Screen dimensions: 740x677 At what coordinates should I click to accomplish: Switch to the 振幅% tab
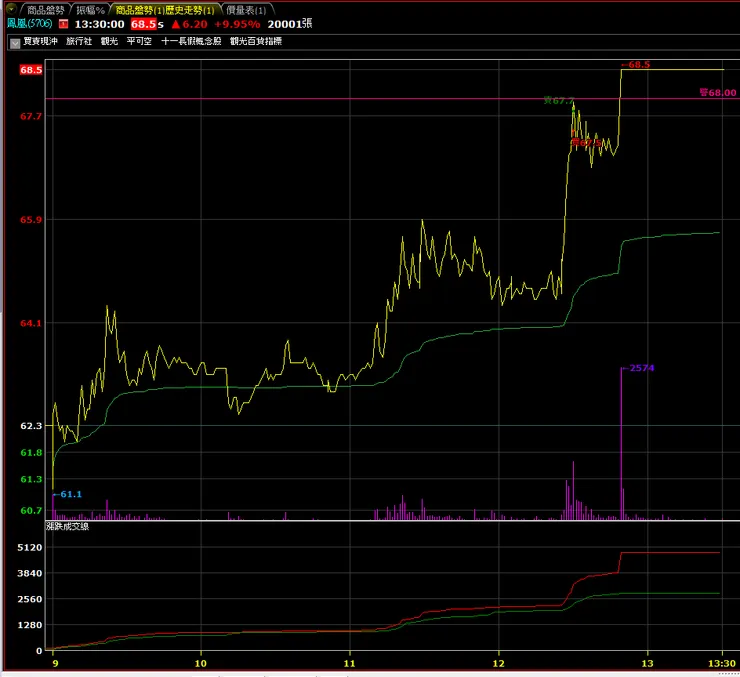[90, 10]
